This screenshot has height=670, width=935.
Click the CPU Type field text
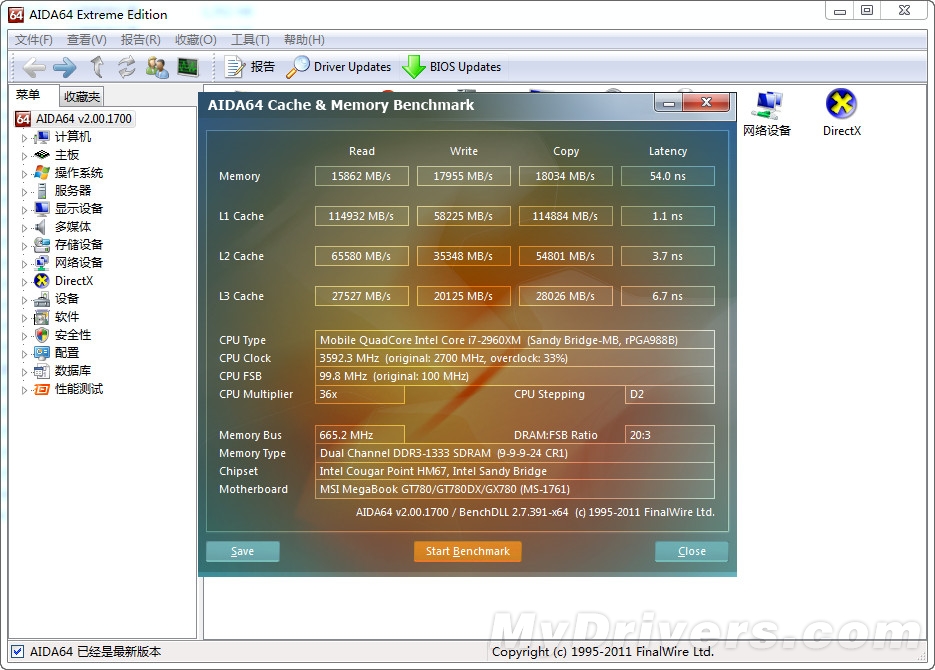515,340
